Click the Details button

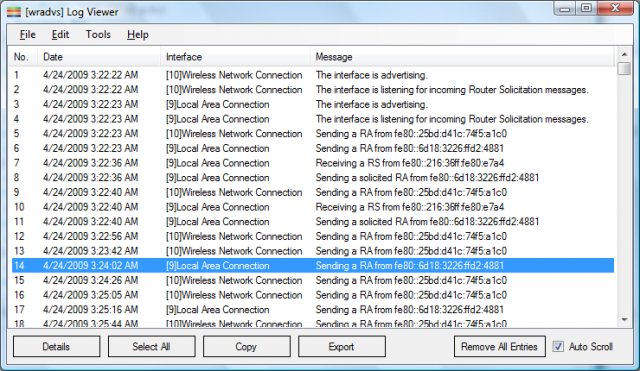(x=56, y=347)
